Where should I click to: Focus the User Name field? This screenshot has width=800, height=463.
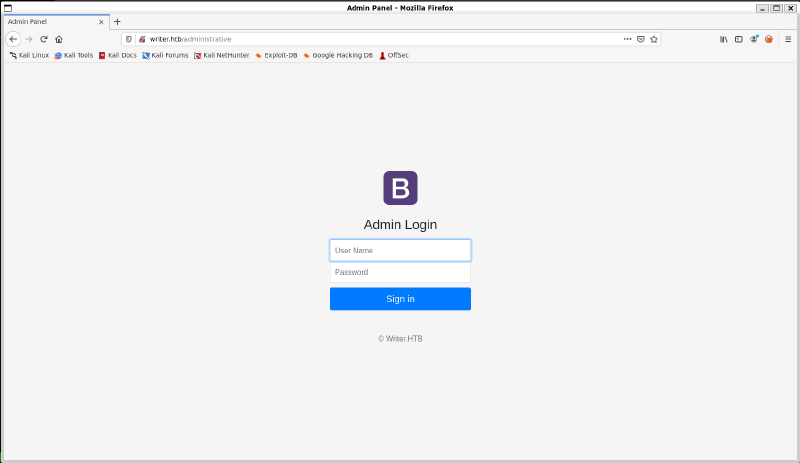click(x=400, y=250)
